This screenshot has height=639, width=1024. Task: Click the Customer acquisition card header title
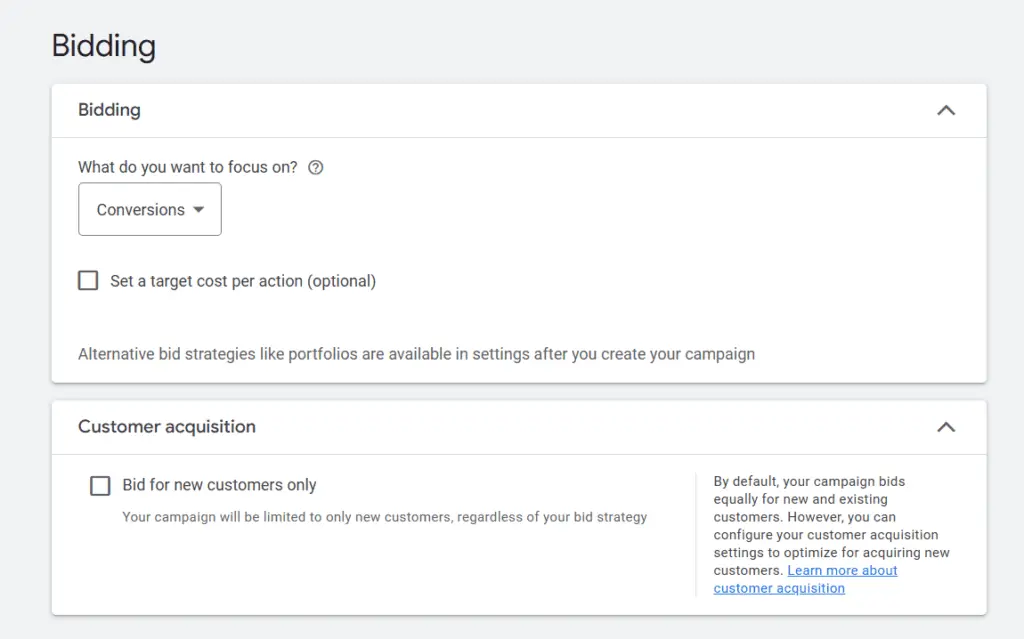point(167,427)
